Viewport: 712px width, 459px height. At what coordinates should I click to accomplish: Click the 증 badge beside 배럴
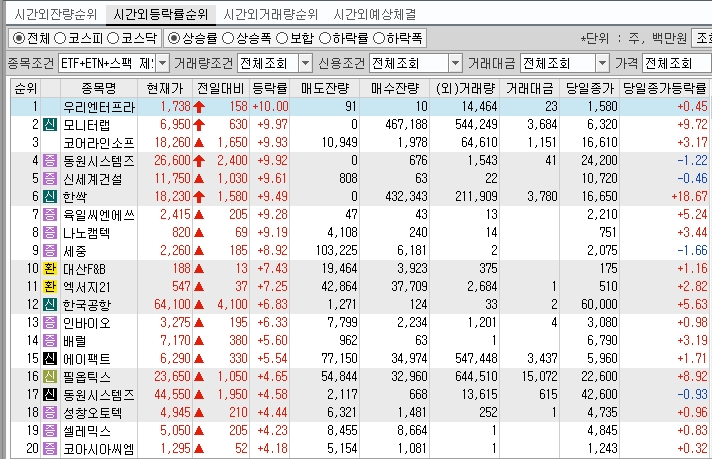click(x=50, y=341)
